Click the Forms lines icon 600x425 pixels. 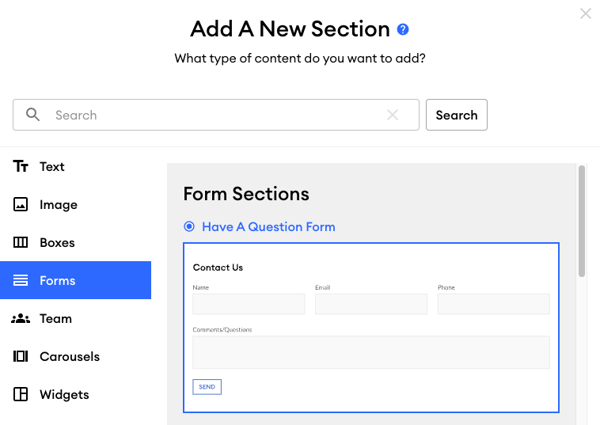pyautogui.click(x=20, y=280)
